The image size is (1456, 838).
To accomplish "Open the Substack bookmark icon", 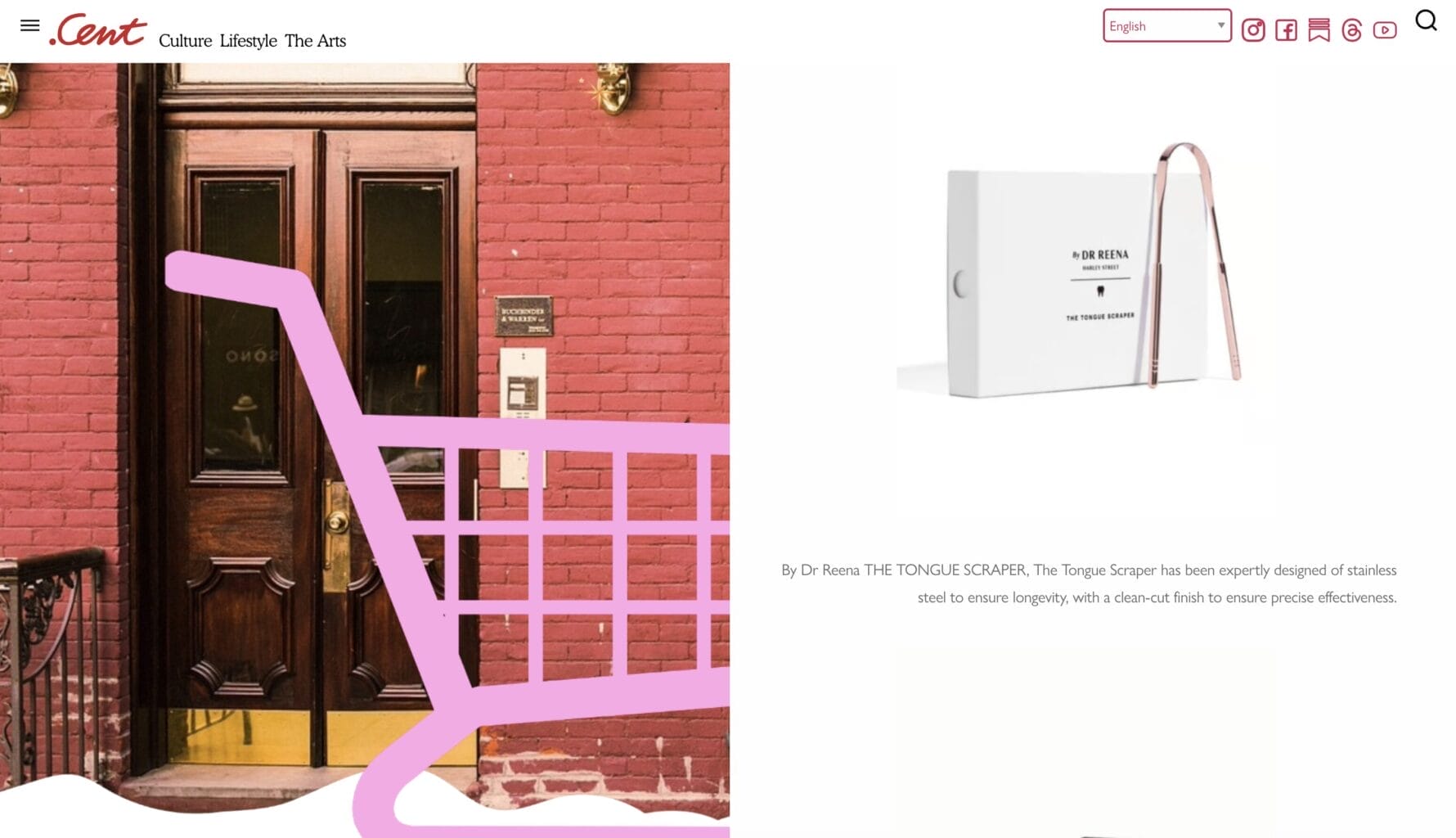I will tap(1319, 30).
